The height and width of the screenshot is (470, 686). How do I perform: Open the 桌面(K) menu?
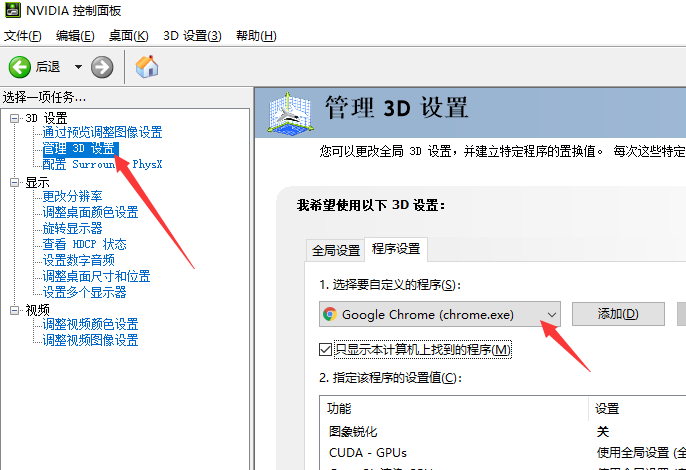tap(129, 36)
